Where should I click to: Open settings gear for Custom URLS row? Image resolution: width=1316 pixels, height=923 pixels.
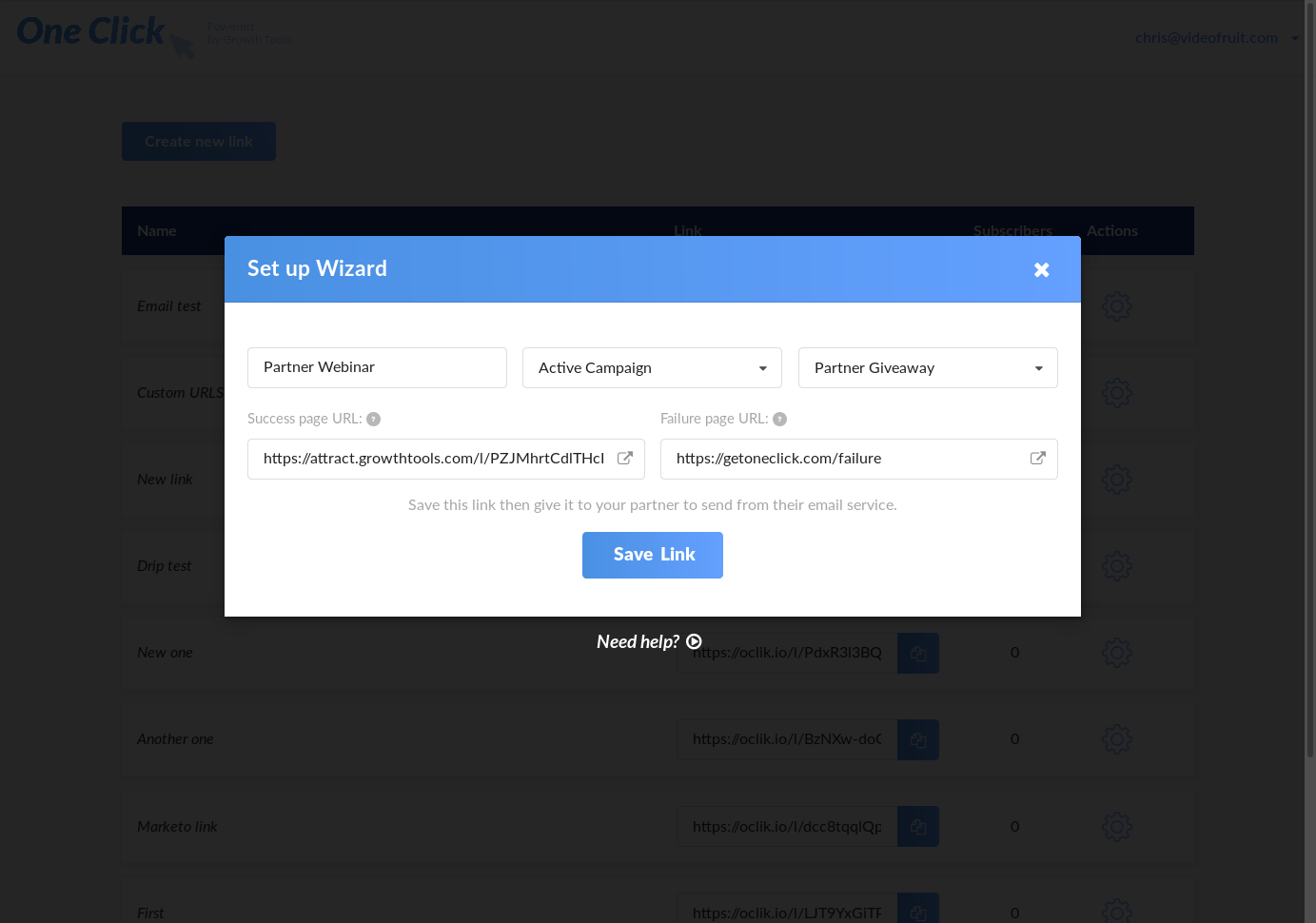click(x=1117, y=393)
